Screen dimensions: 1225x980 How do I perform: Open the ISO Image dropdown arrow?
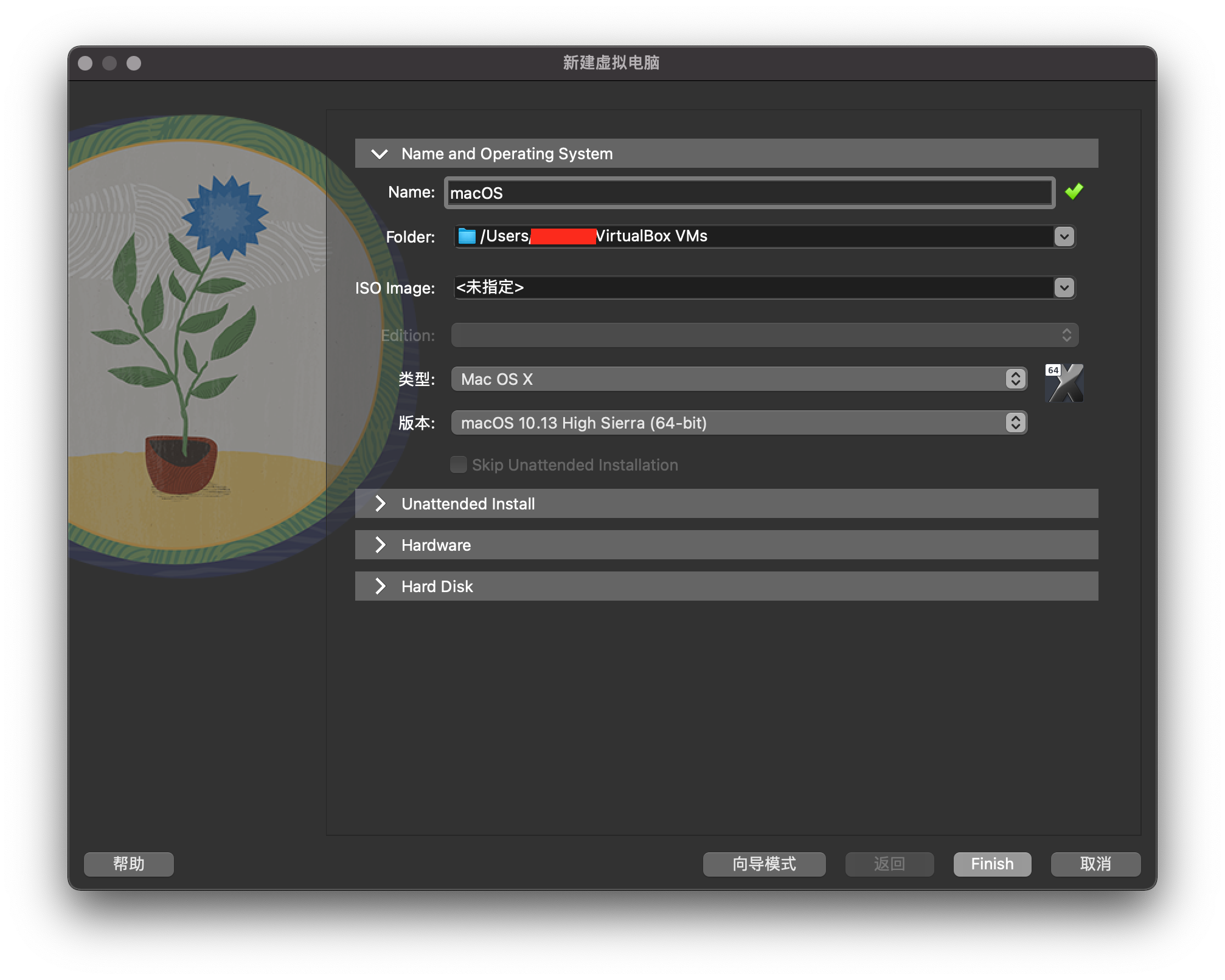coord(1064,288)
